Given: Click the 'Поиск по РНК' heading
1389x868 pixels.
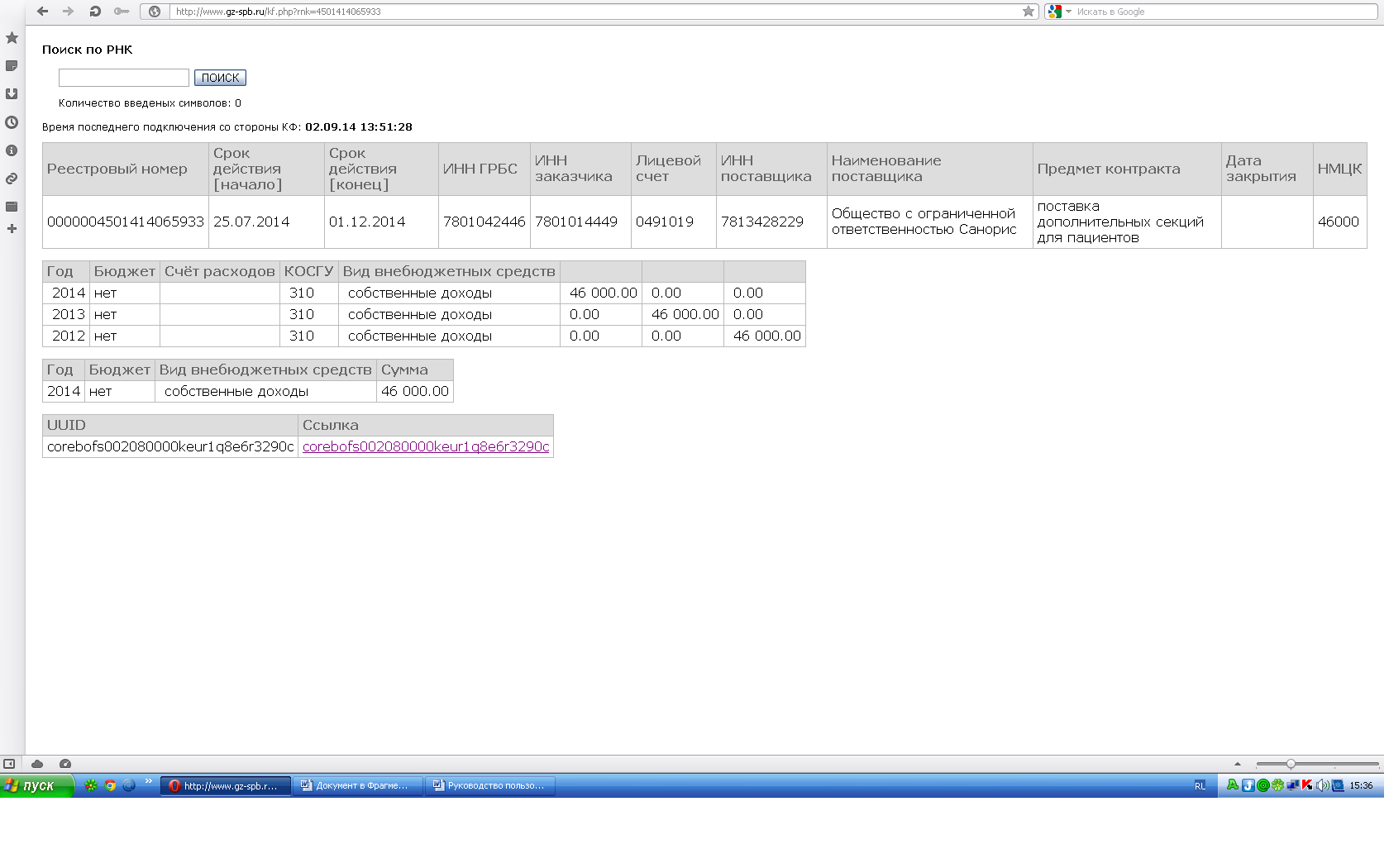Looking at the screenshot, I should click(x=88, y=50).
